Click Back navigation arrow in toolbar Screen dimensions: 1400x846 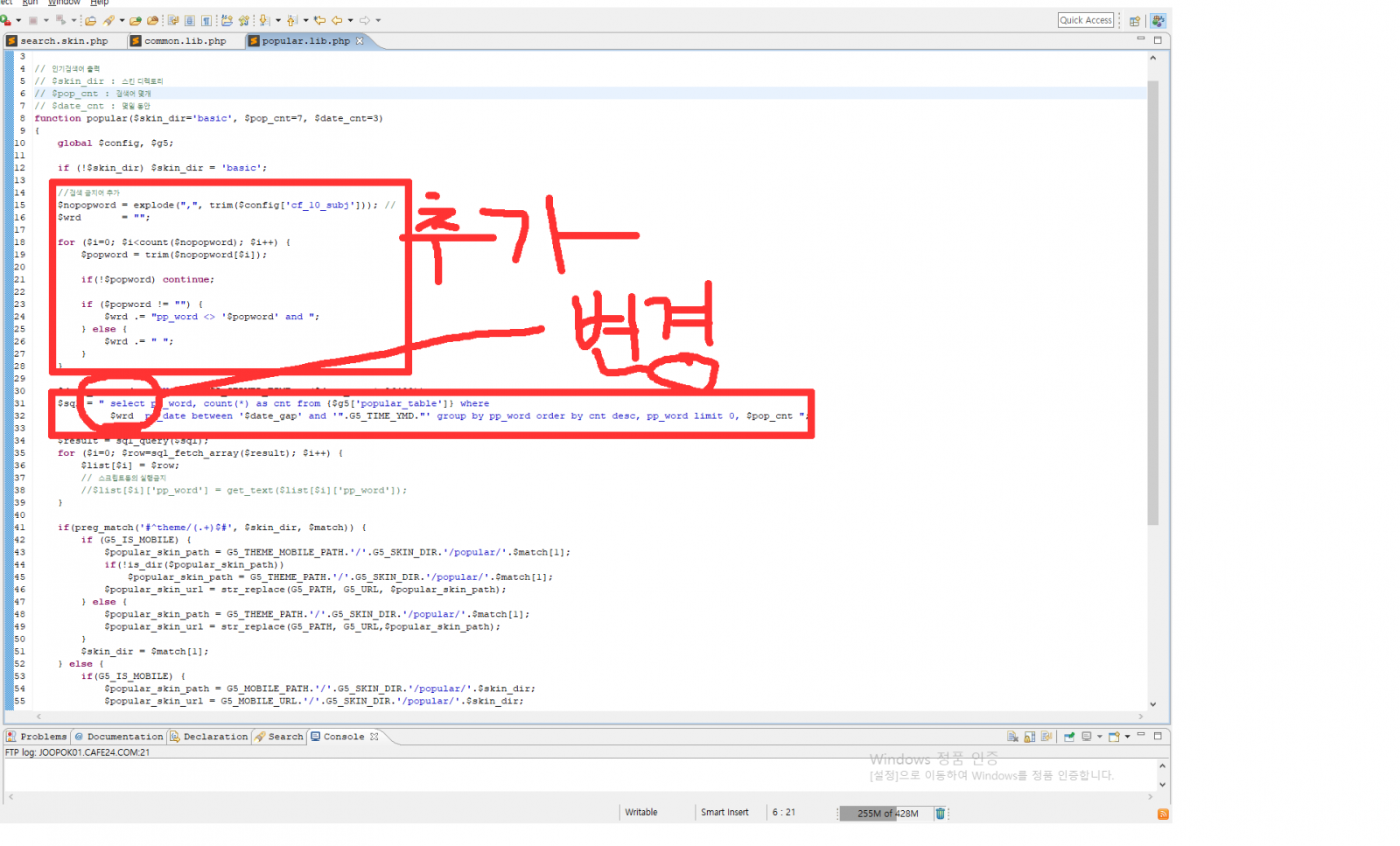(337, 20)
